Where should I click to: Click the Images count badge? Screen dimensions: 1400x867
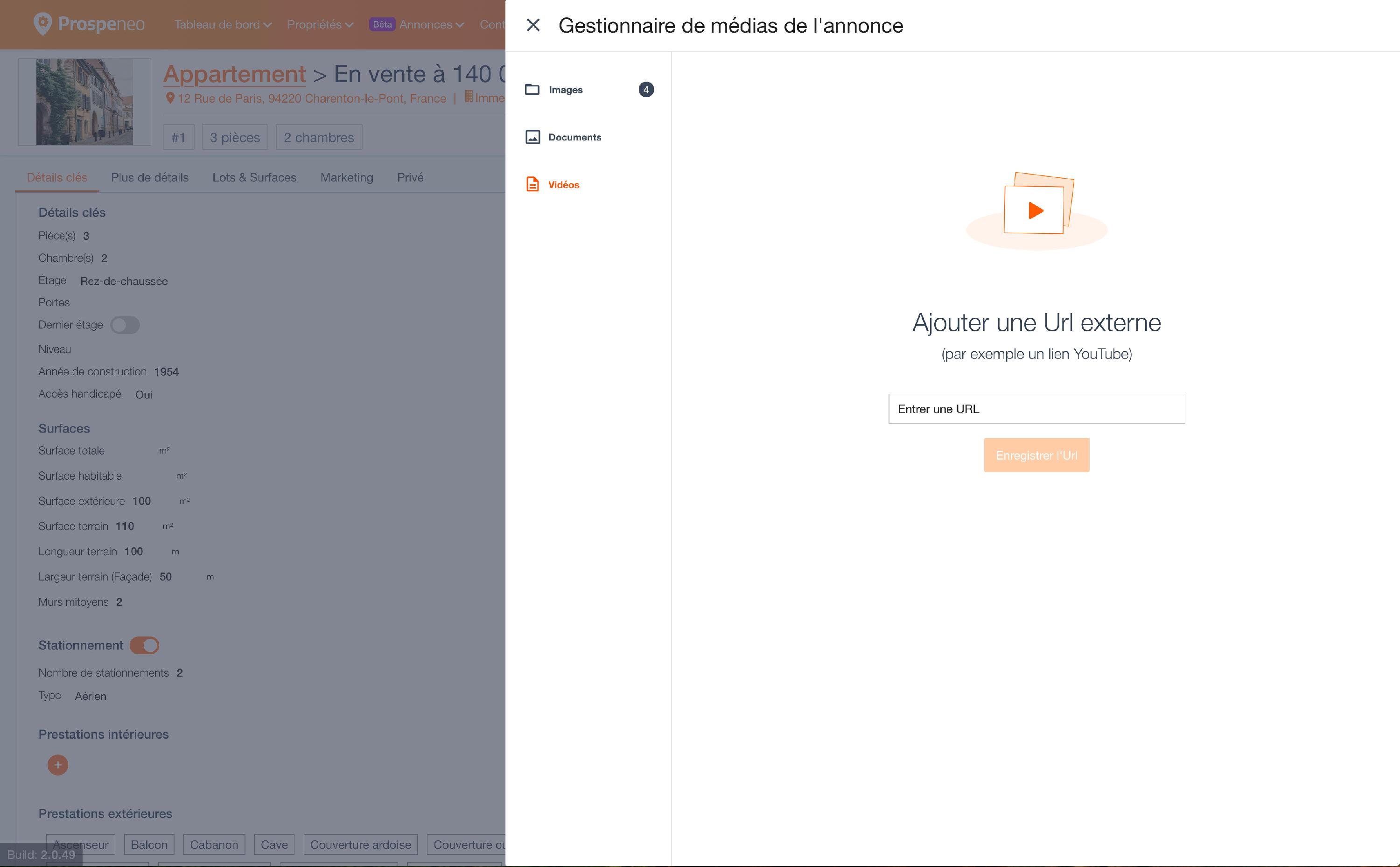646,90
